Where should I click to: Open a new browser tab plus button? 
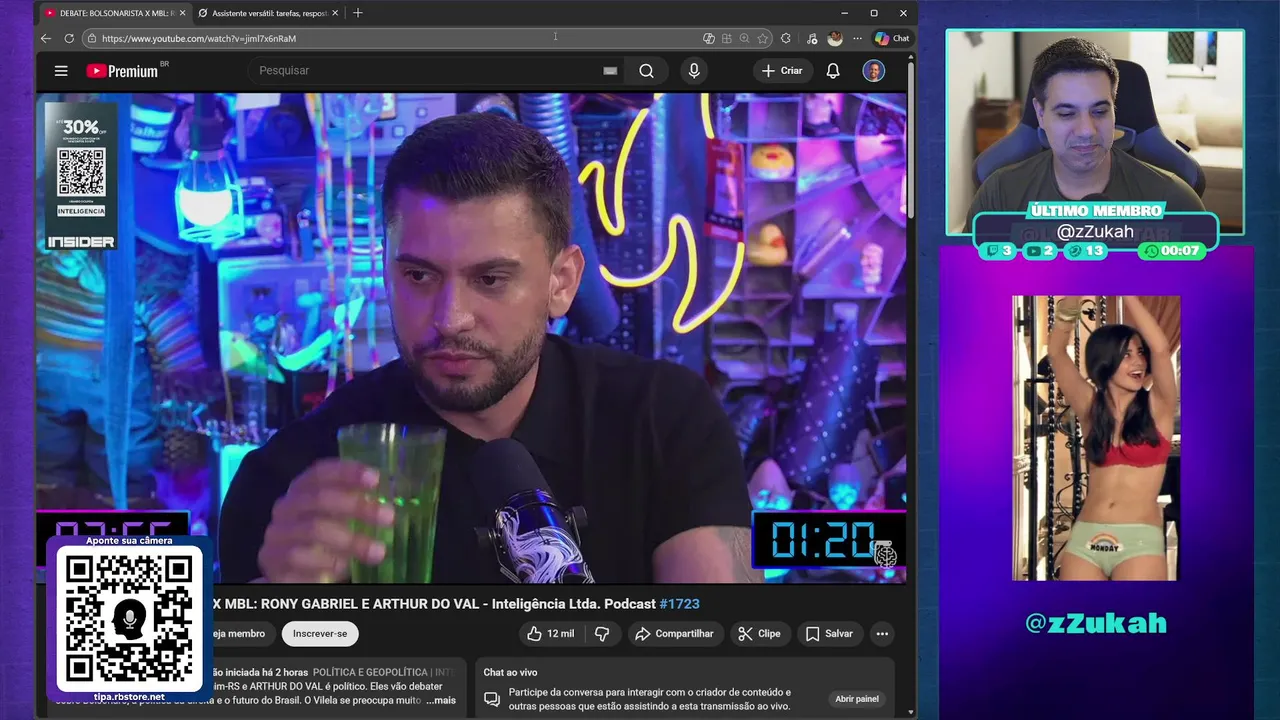[358, 13]
